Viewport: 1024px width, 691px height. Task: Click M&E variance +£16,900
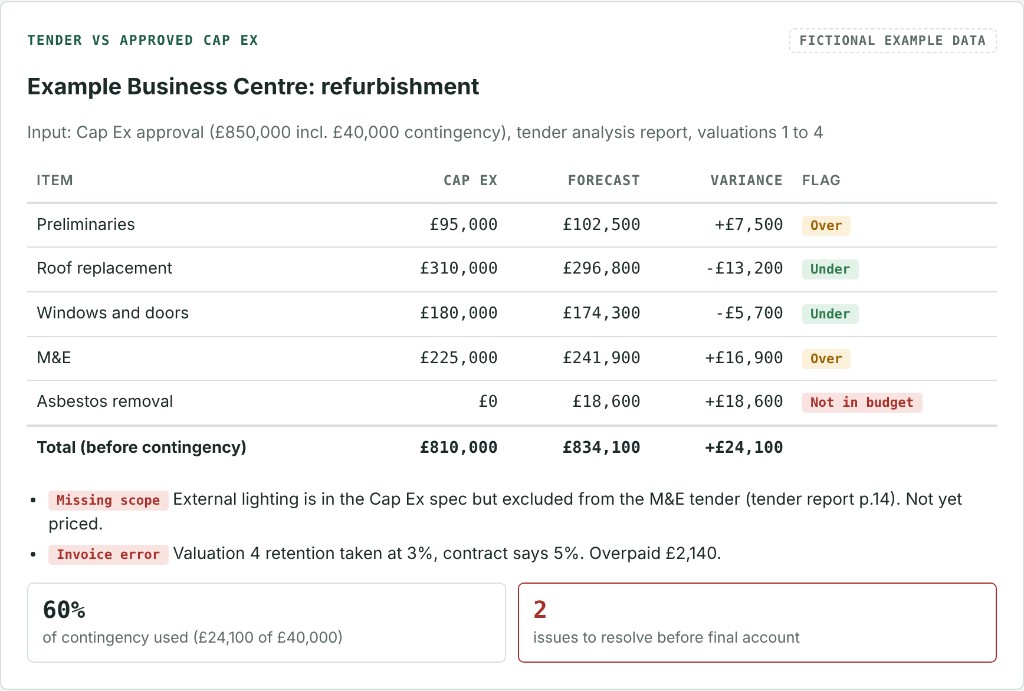[744, 358]
